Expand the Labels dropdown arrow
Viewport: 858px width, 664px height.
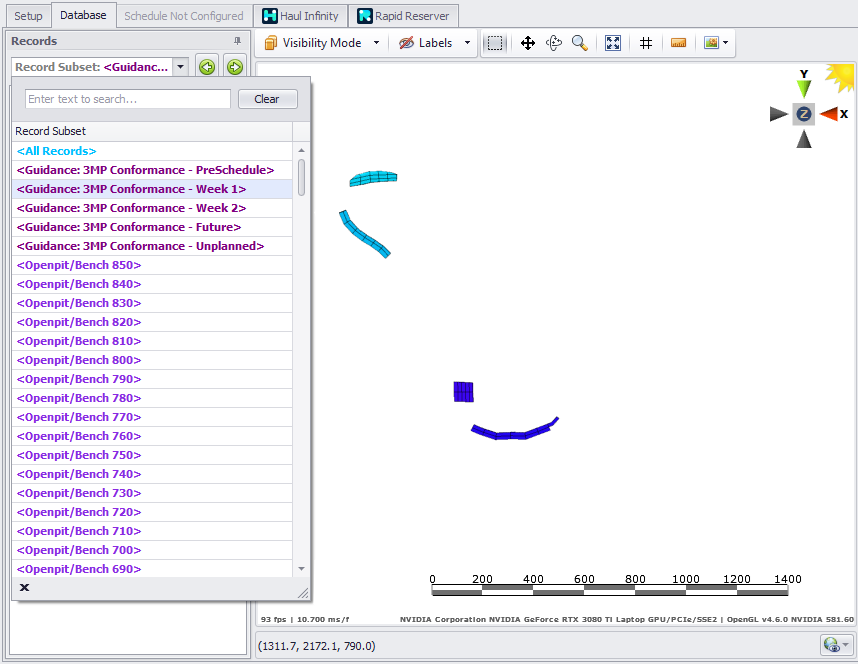pyautogui.click(x=467, y=43)
